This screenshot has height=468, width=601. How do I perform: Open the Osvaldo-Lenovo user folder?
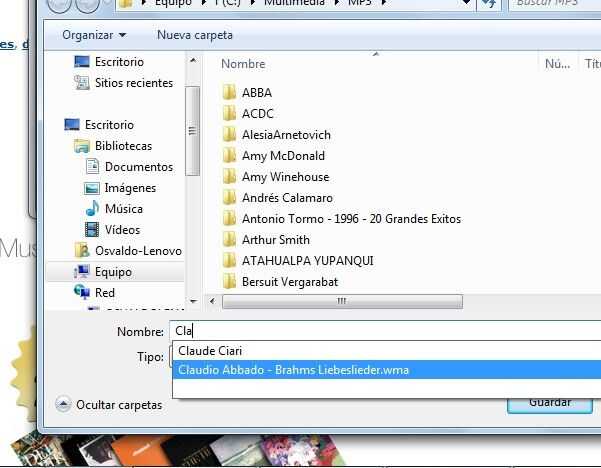128,251
